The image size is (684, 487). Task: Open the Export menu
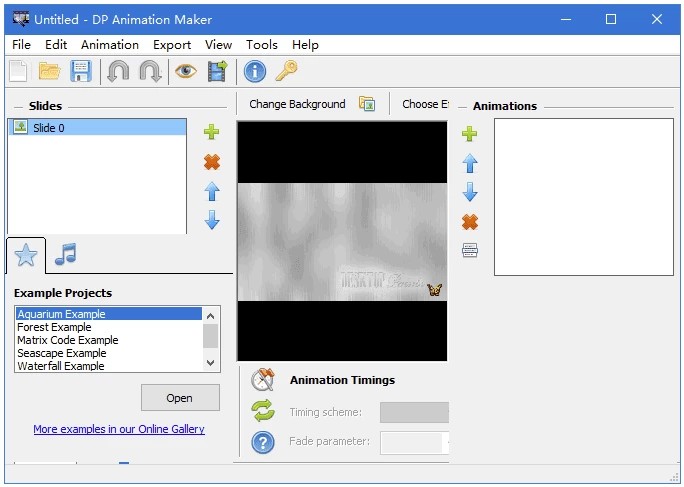pyautogui.click(x=172, y=45)
